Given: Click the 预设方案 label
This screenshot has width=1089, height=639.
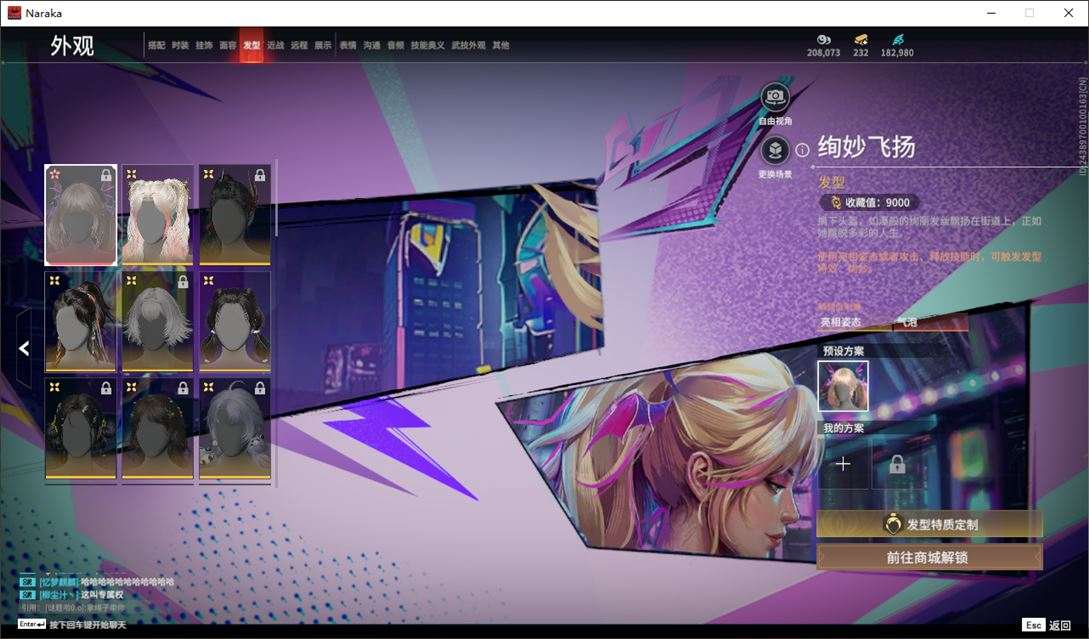Looking at the screenshot, I should tap(843, 351).
